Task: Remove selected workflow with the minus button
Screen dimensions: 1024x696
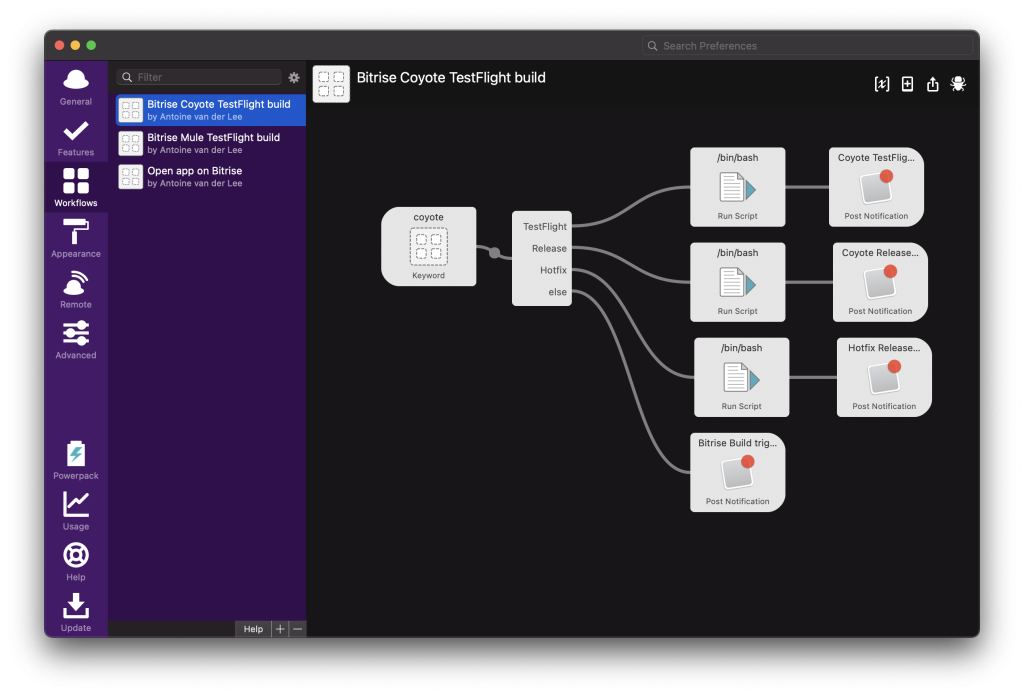Action: 297,629
